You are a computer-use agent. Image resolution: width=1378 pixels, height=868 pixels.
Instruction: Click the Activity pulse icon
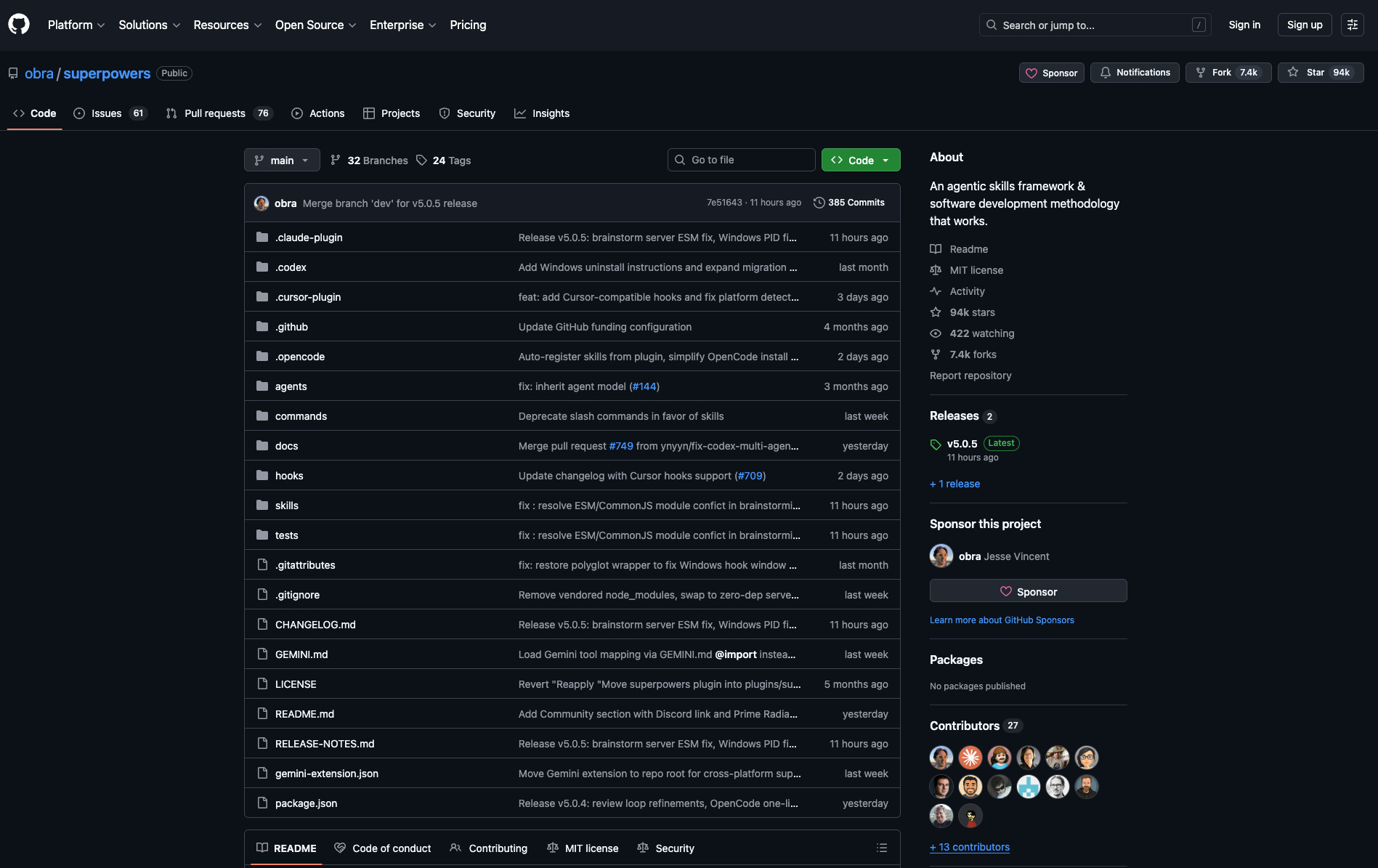point(936,291)
